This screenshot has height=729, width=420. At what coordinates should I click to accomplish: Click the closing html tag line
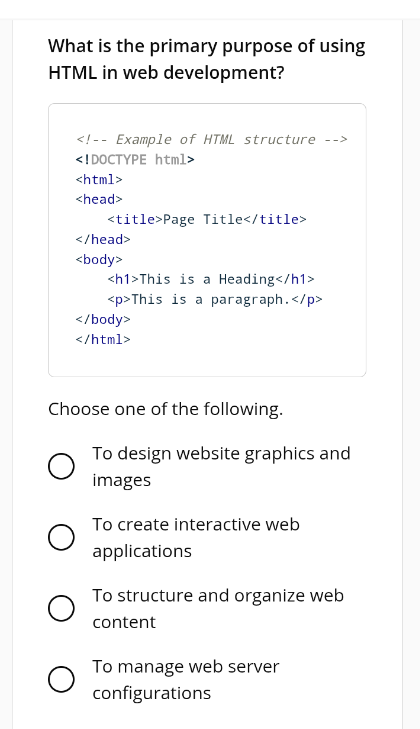(x=103, y=339)
